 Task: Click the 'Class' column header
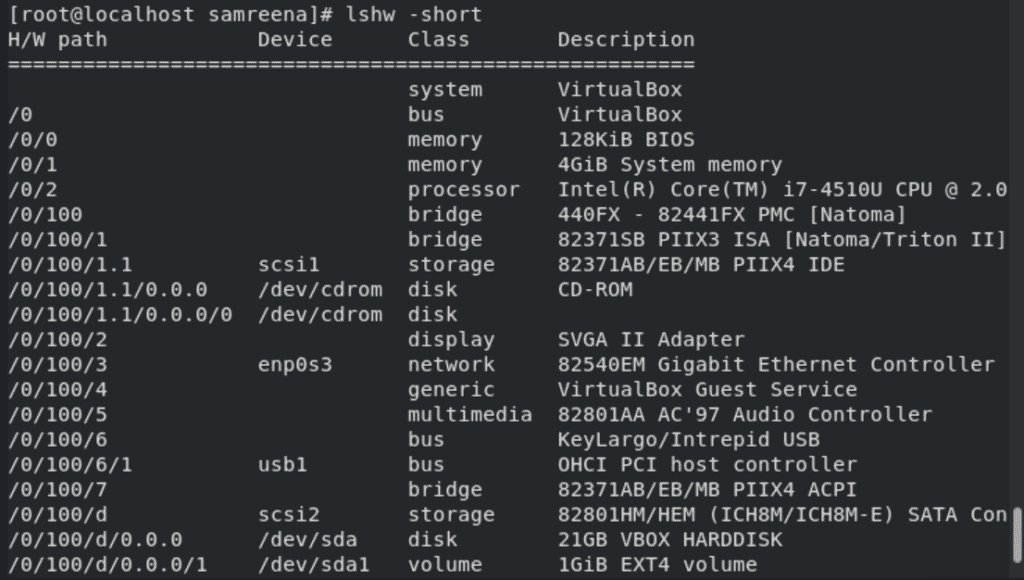(438, 40)
